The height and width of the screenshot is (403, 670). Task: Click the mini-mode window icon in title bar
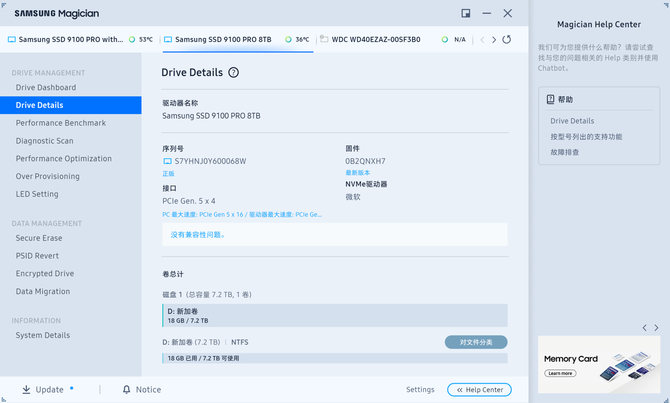click(466, 13)
